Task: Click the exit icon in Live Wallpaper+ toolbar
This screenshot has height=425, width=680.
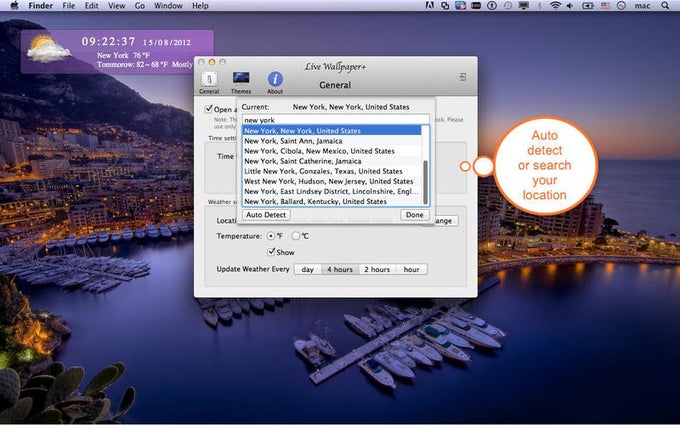Action: tap(463, 77)
